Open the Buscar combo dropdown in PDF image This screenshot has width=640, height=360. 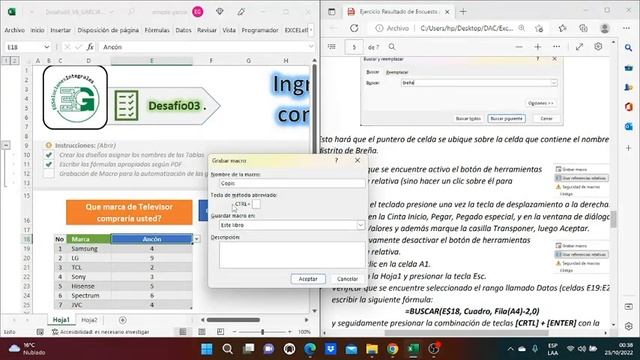(554, 83)
